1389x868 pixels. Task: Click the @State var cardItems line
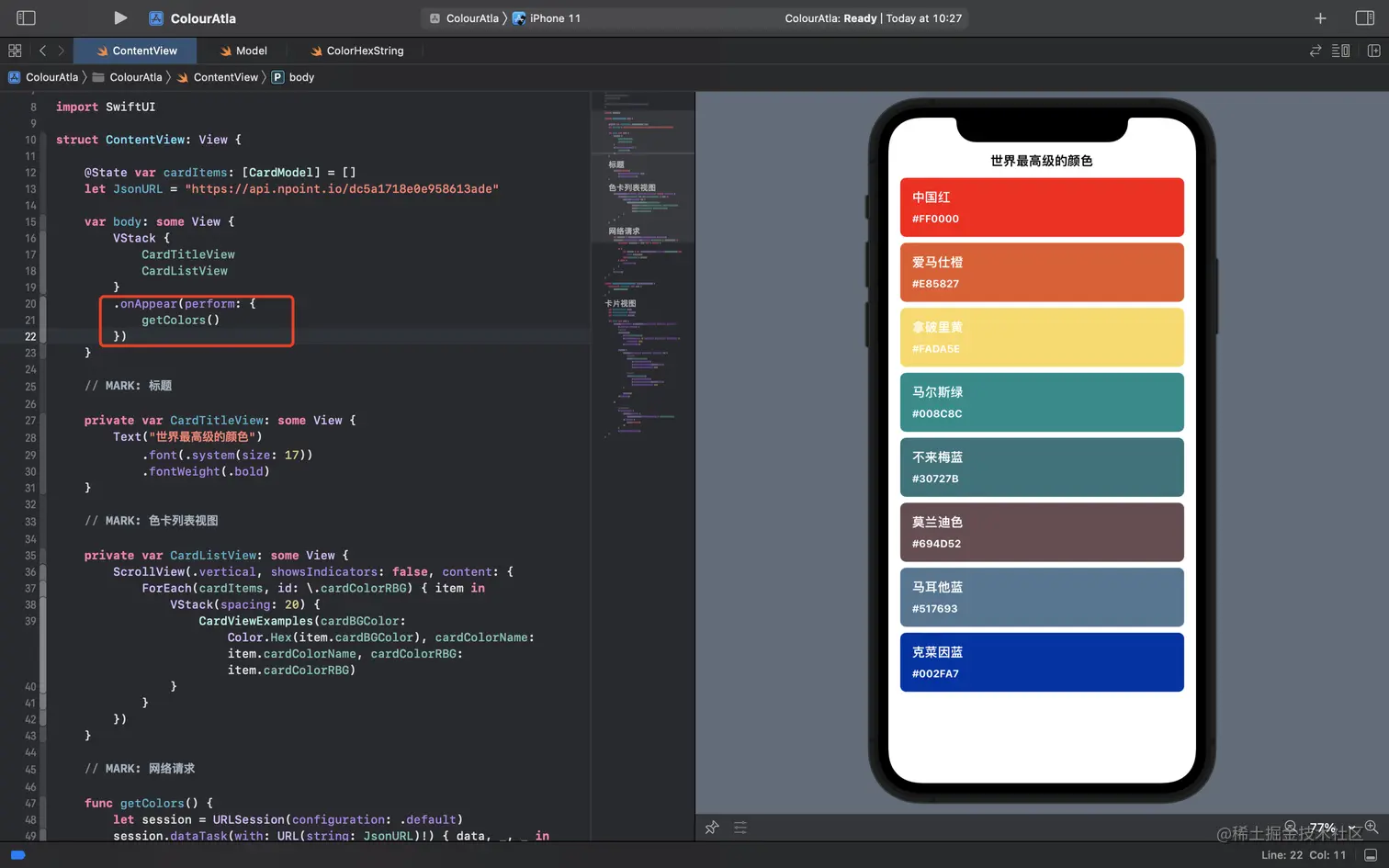point(220,172)
